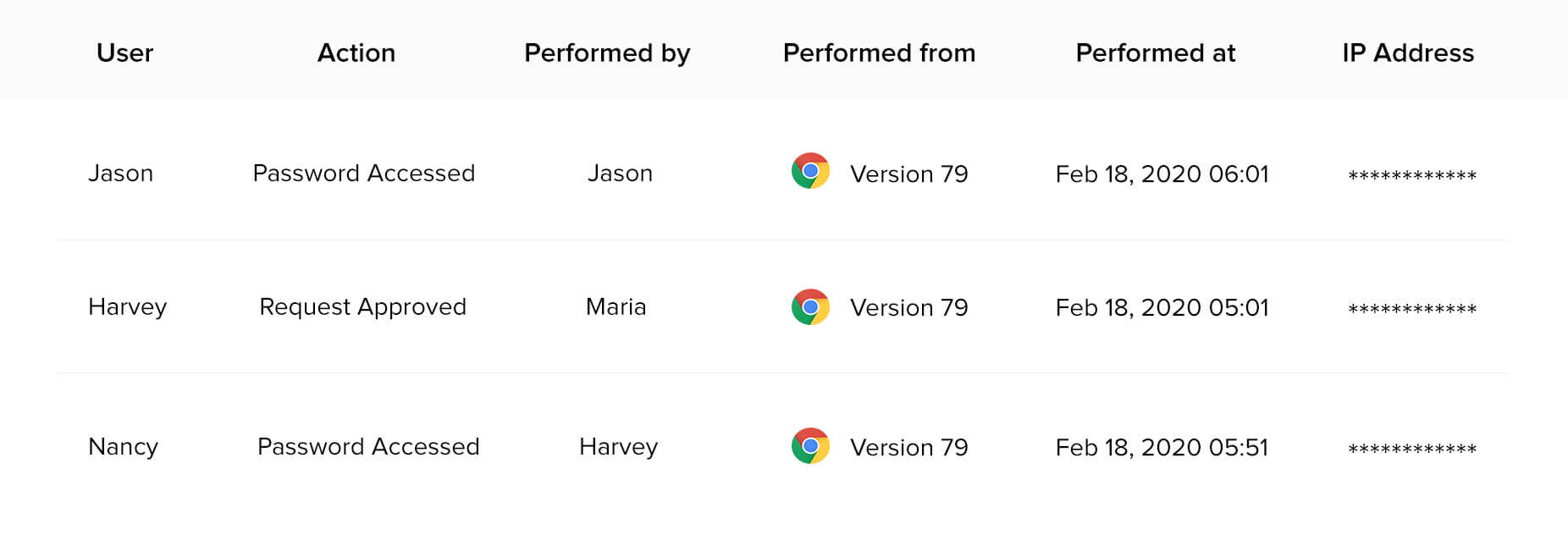This screenshot has height=535, width=1568.
Task: Click the IP Address column header
Action: tap(1407, 52)
